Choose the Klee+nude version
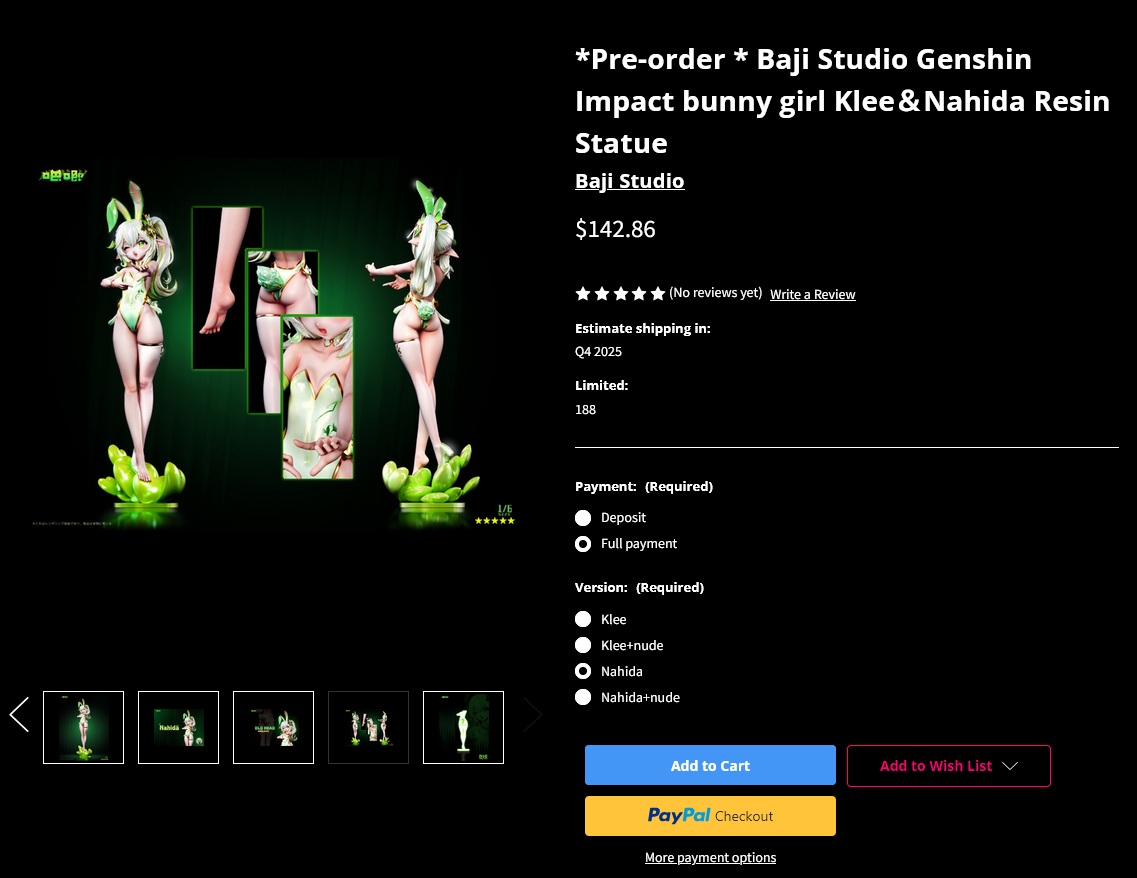The width and height of the screenshot is (1137, 878). 583,645
